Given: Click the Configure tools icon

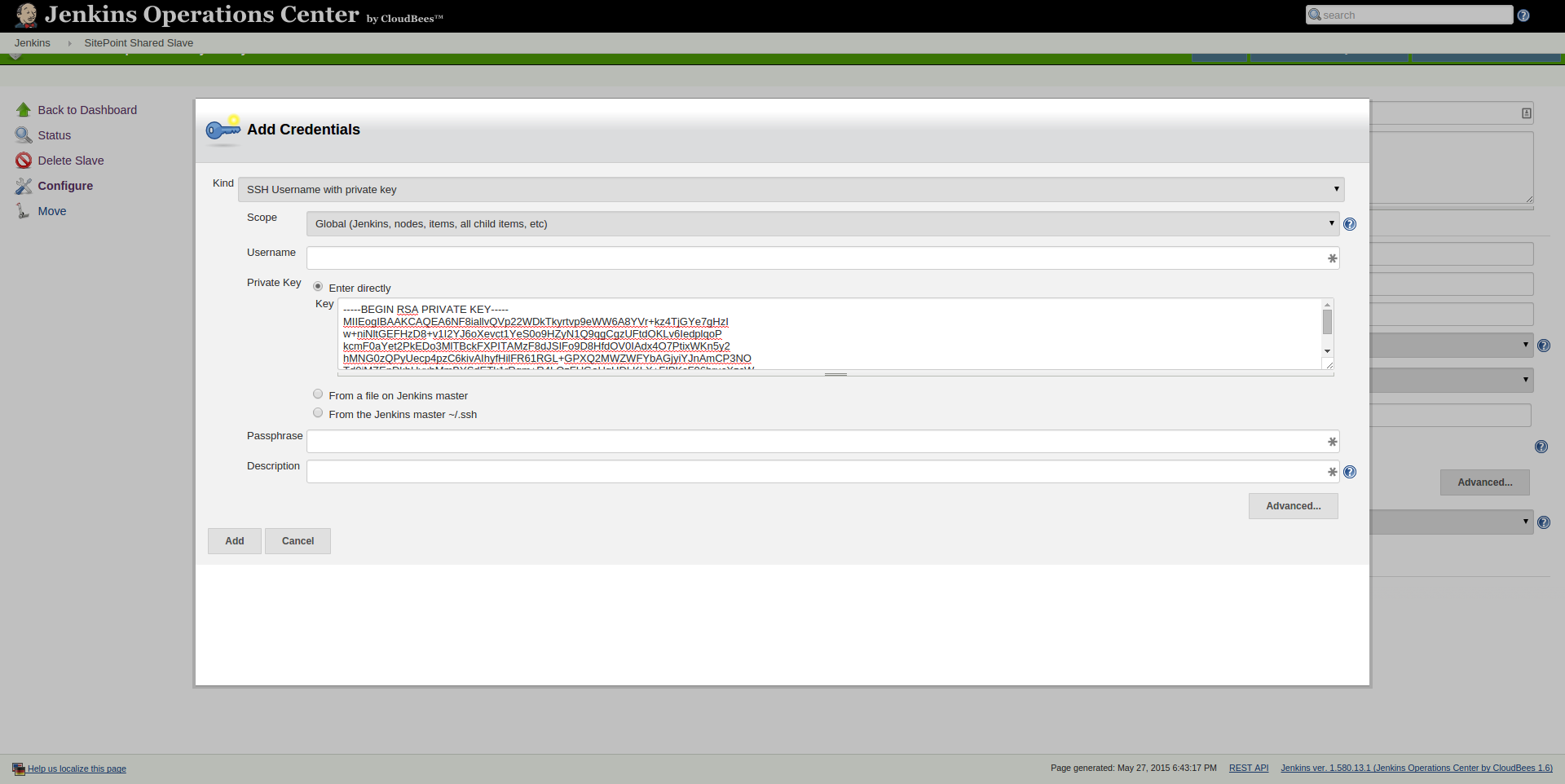Looking at the screenshot, I should [x=24, y=186].
